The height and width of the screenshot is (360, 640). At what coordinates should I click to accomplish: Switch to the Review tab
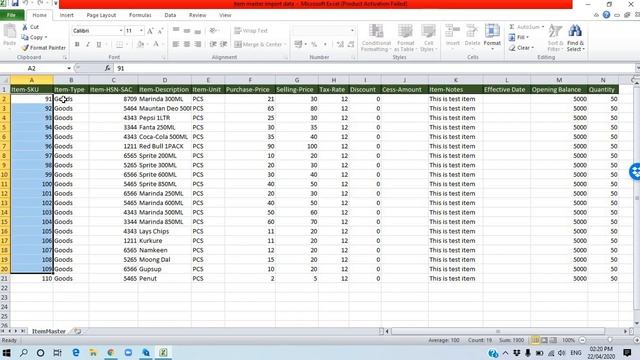198,15
